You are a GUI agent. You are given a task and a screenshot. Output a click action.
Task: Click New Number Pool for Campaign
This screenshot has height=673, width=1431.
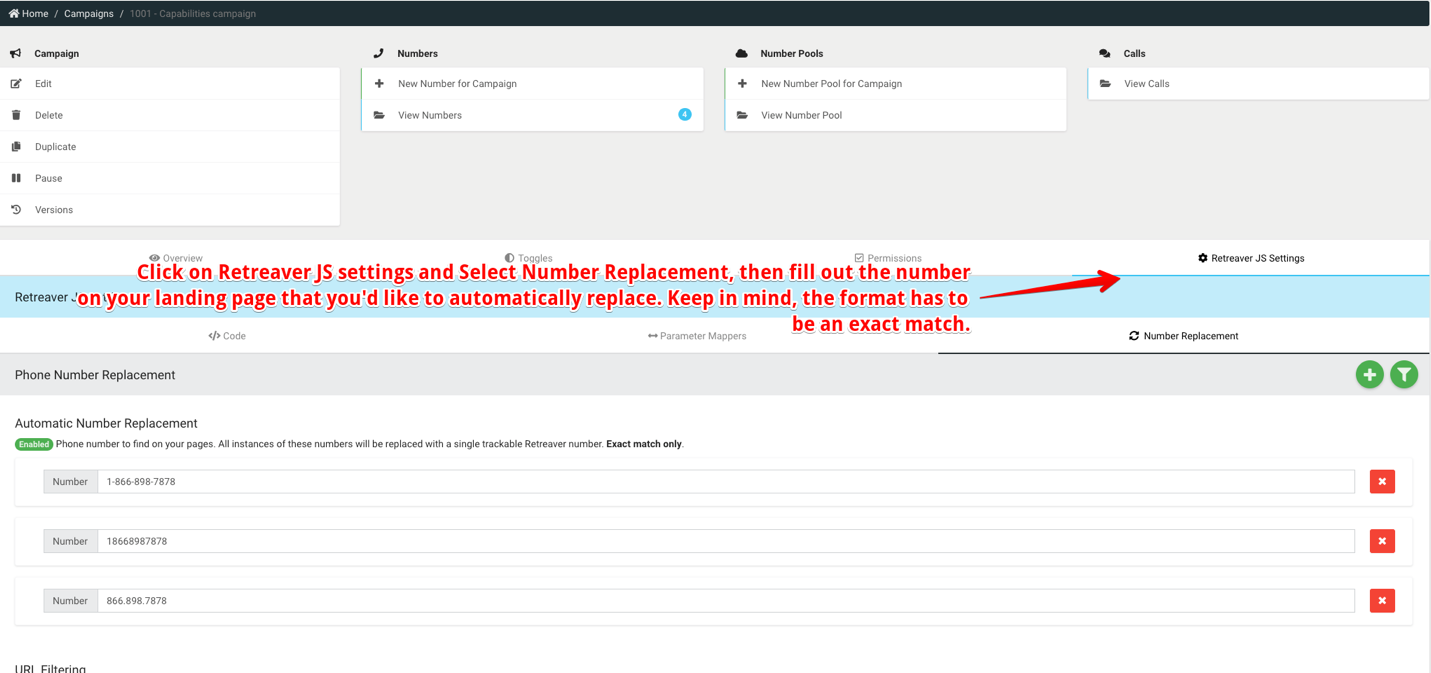[x=831, y=84]
